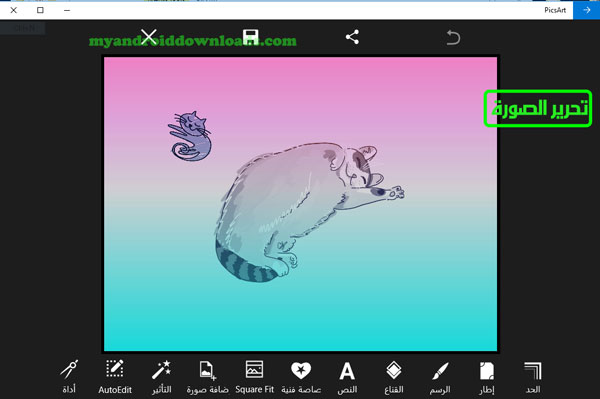Select the Square Fit tool
Image resolution: width=600 pixels, height=399 pixels.
click(254, 376)
